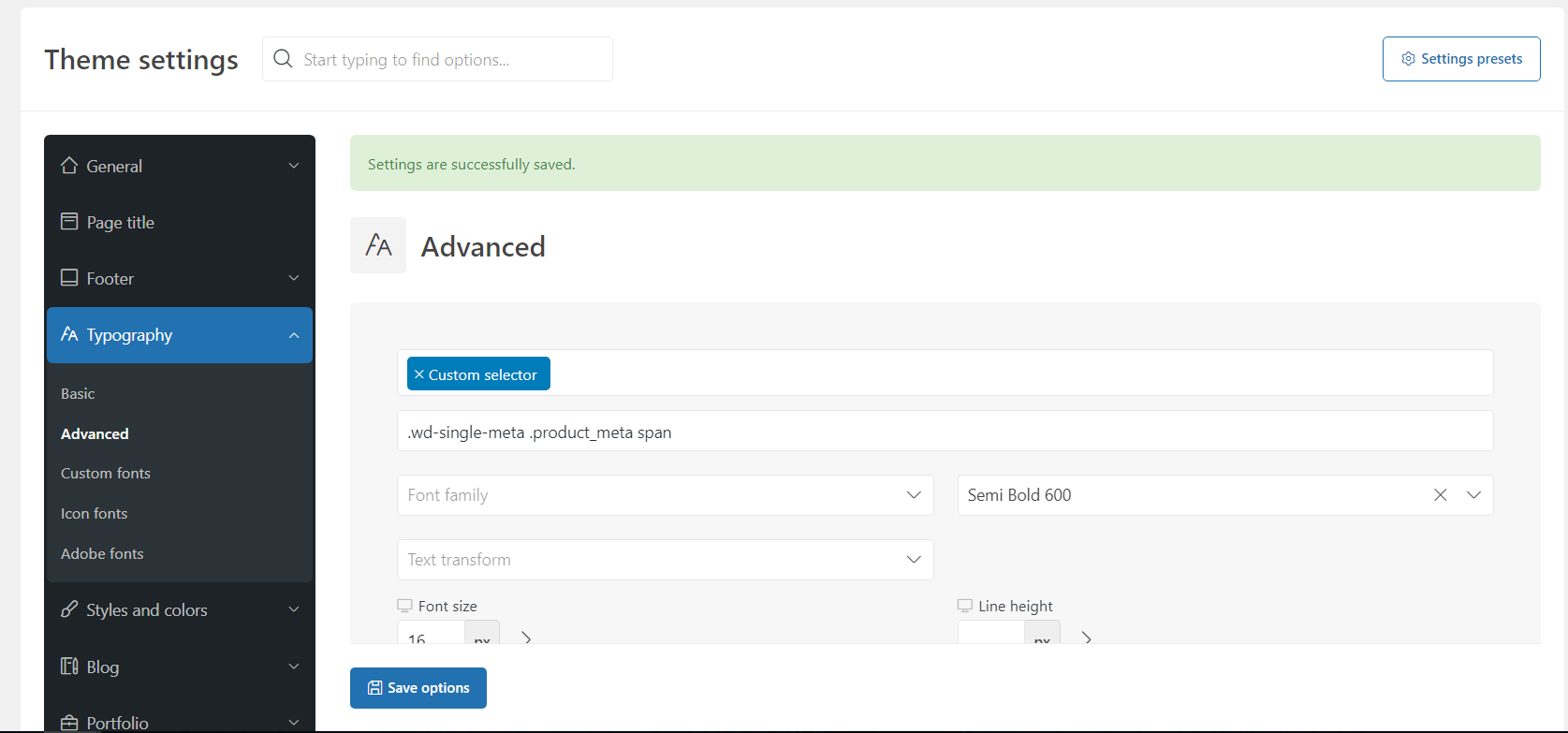Click the Settings presets gear icon
The height and width of the screenshot is (733, 1568).
(1408, 59)
